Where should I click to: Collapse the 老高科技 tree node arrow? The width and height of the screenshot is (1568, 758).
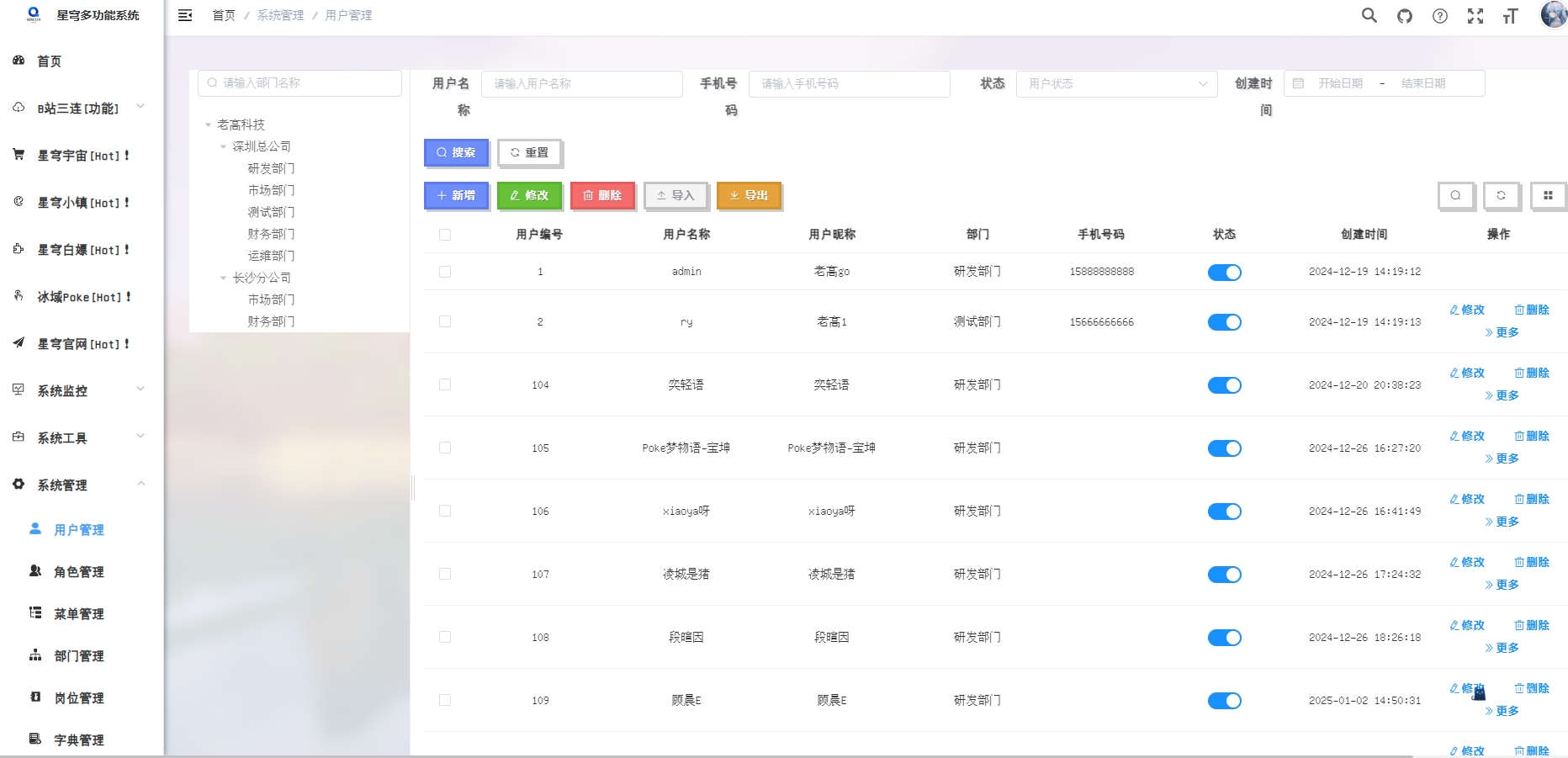point(208,125)
